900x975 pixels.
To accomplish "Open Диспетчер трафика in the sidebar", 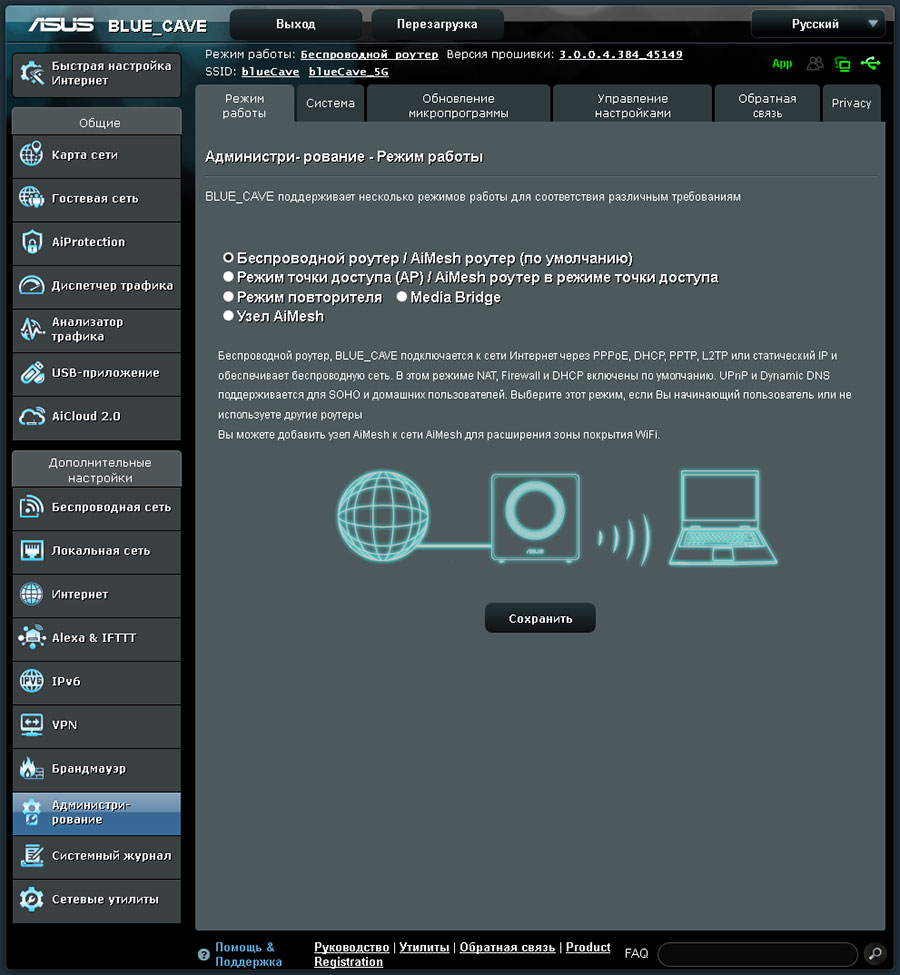I will [x=97, y=285].
